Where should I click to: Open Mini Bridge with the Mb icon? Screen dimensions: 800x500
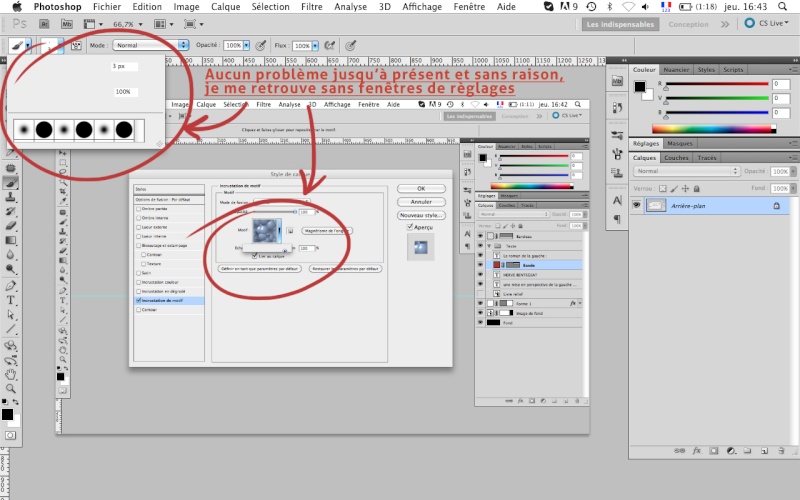click(x=66, y=24)
